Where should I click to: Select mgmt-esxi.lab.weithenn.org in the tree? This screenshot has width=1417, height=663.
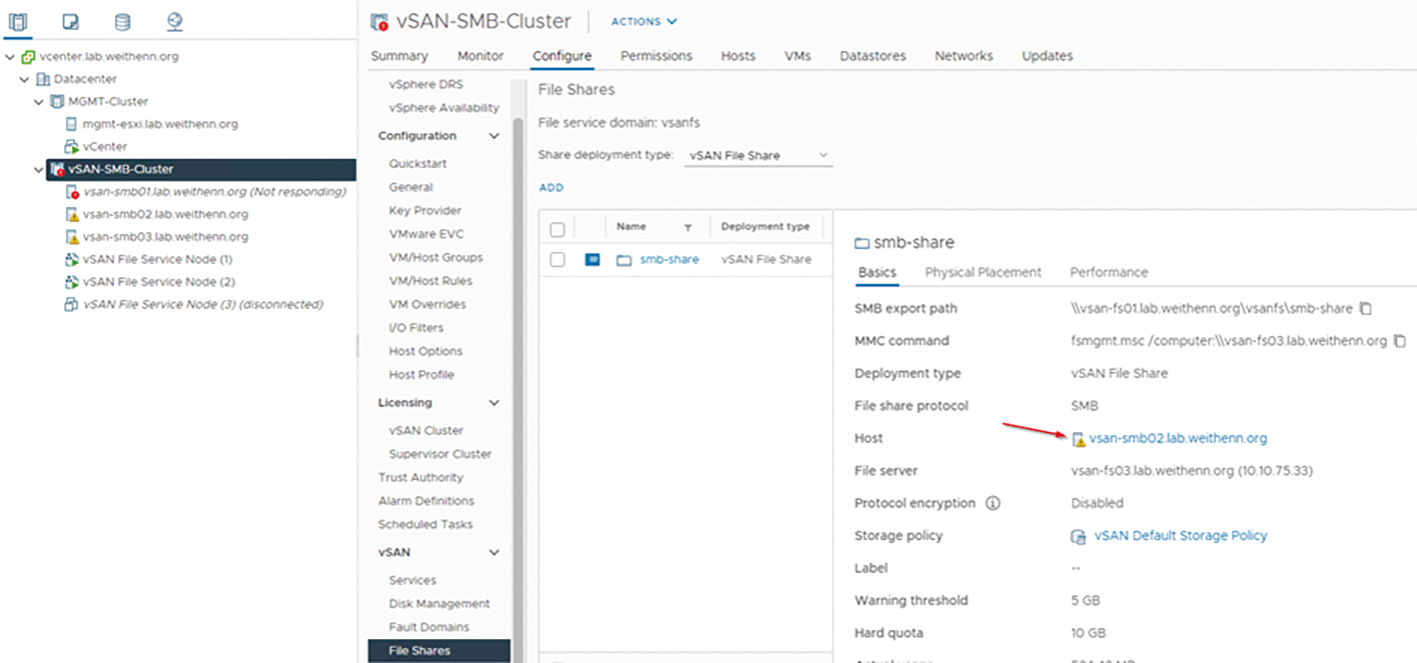pyautogui.click(x=160, y=124)
